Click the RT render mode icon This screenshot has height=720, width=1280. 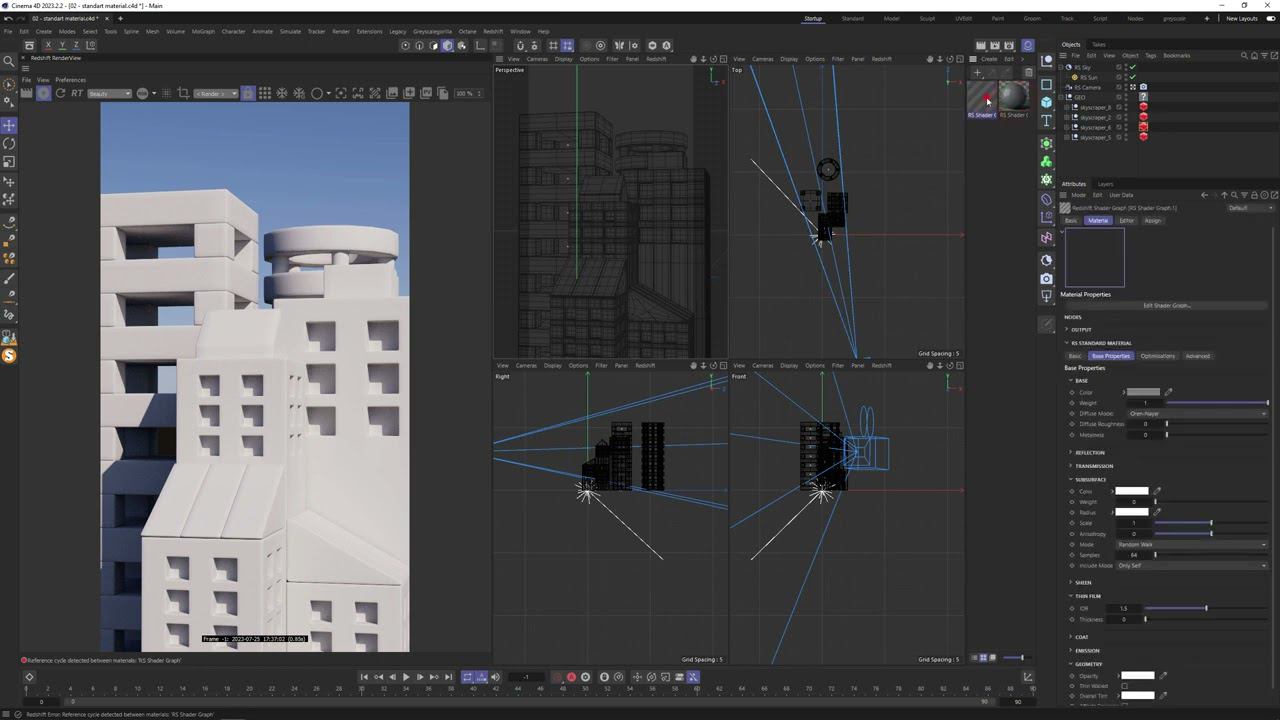click(77, 93)
